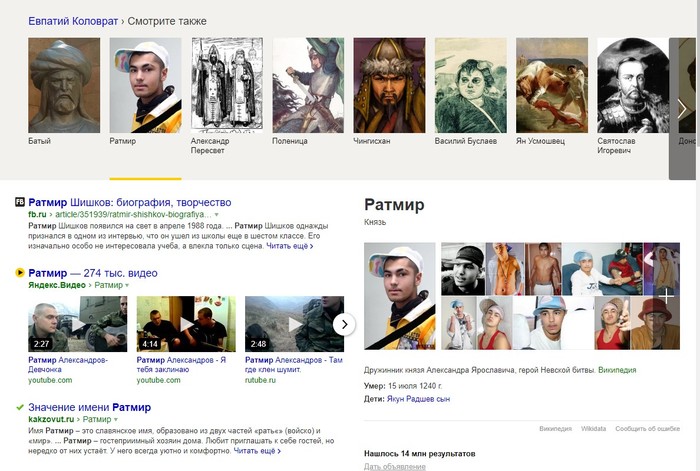Viewport: 700px width, 471px height.
Task: Click the Умер: 15 июля 1240 г. text
Action: (x=403, y=386)
